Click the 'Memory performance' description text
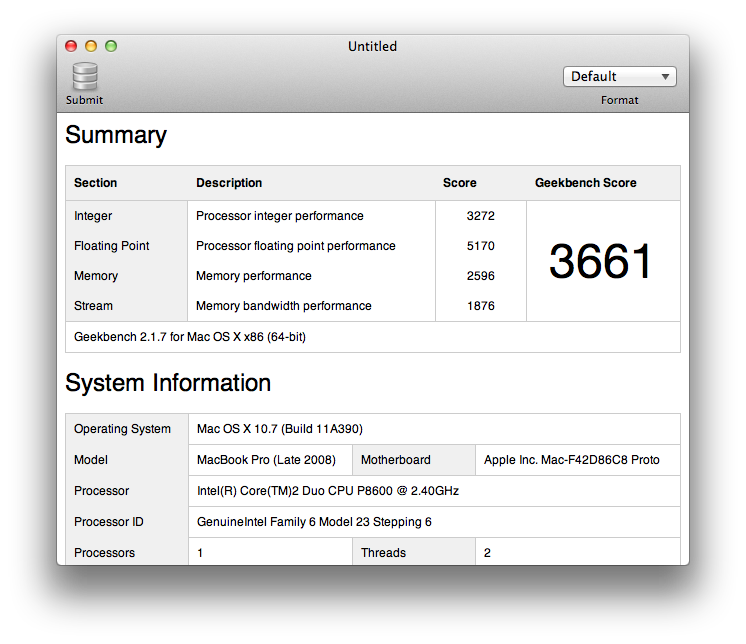The width and height of the screenshot is (746, 644). tap(254, 276)
